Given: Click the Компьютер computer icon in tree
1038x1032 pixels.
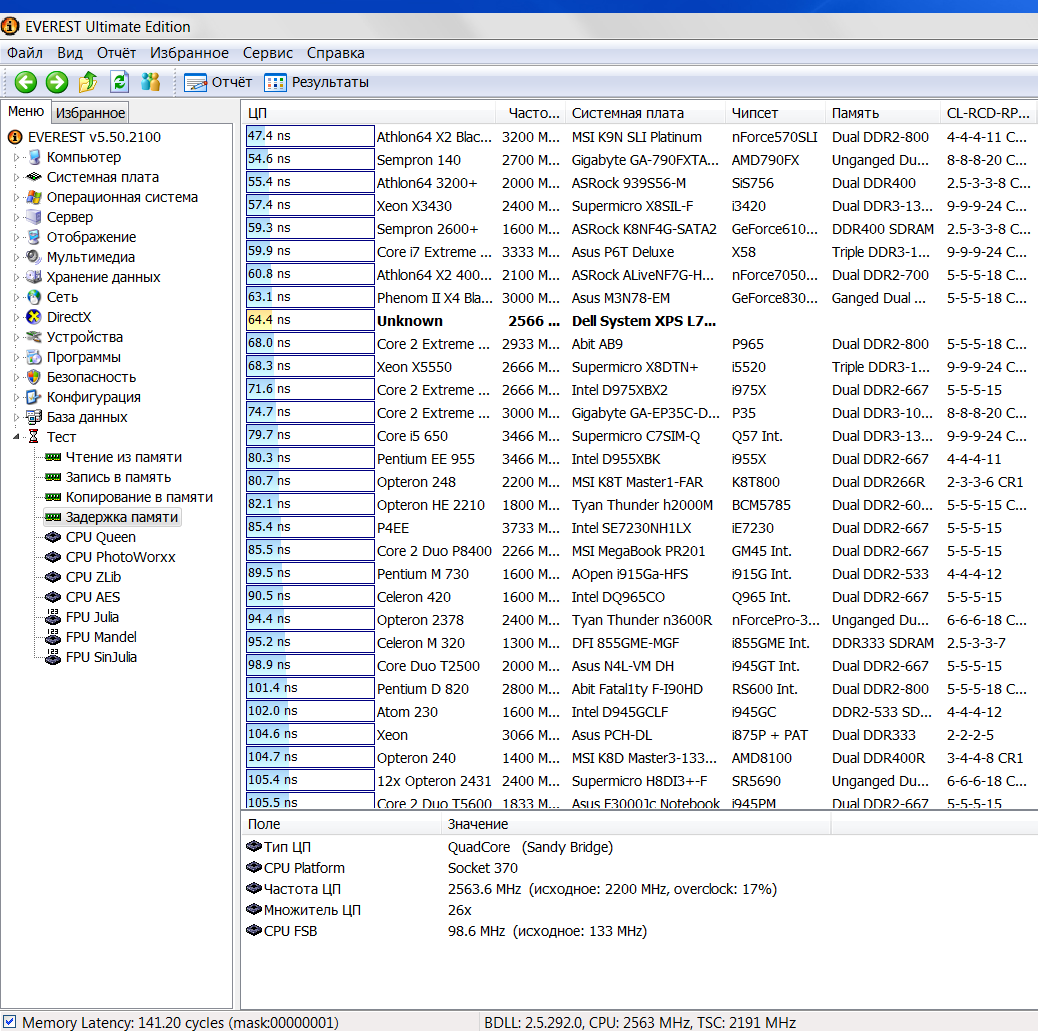Looking at the screenshot, I should click(x=34, y=158).
